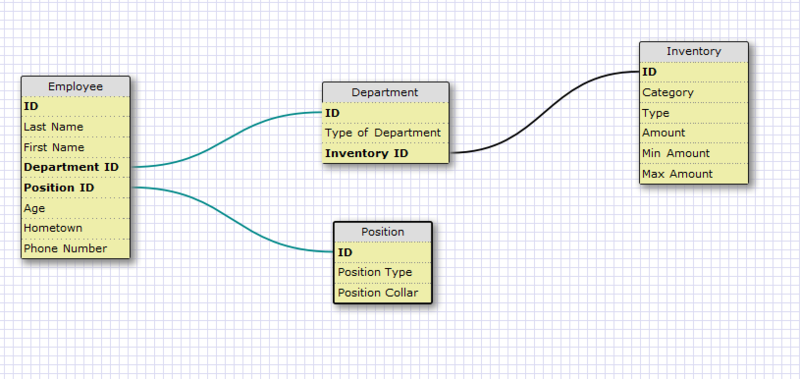The width and height of the screenshot is (800, 379).
Task: Select the Age field in Employee
Action: click(76, 208)
